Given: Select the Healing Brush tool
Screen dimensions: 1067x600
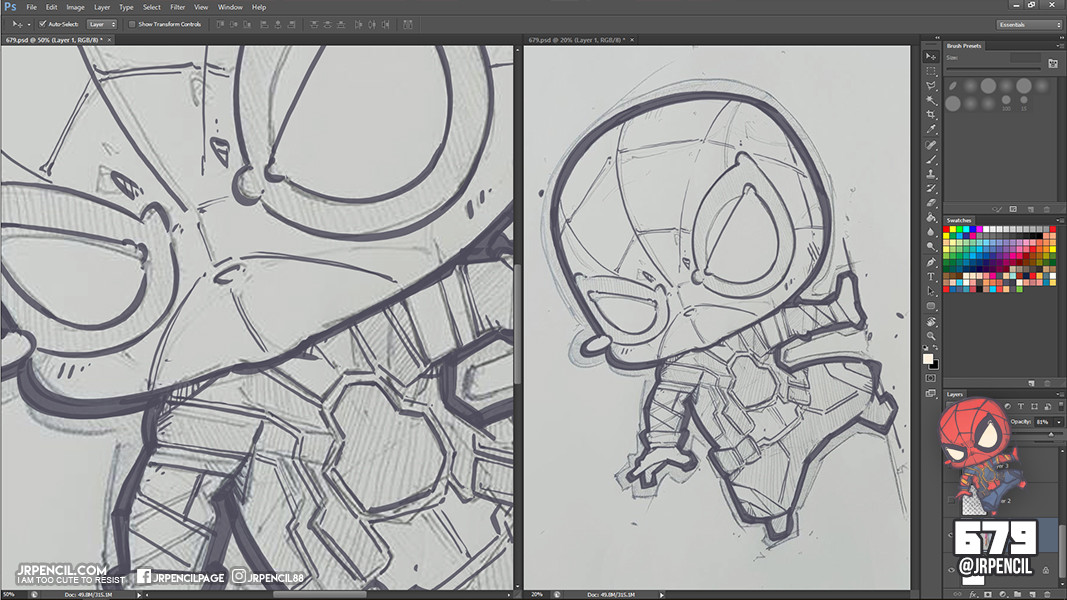Looking at the screenshot, I should [931, 145].
